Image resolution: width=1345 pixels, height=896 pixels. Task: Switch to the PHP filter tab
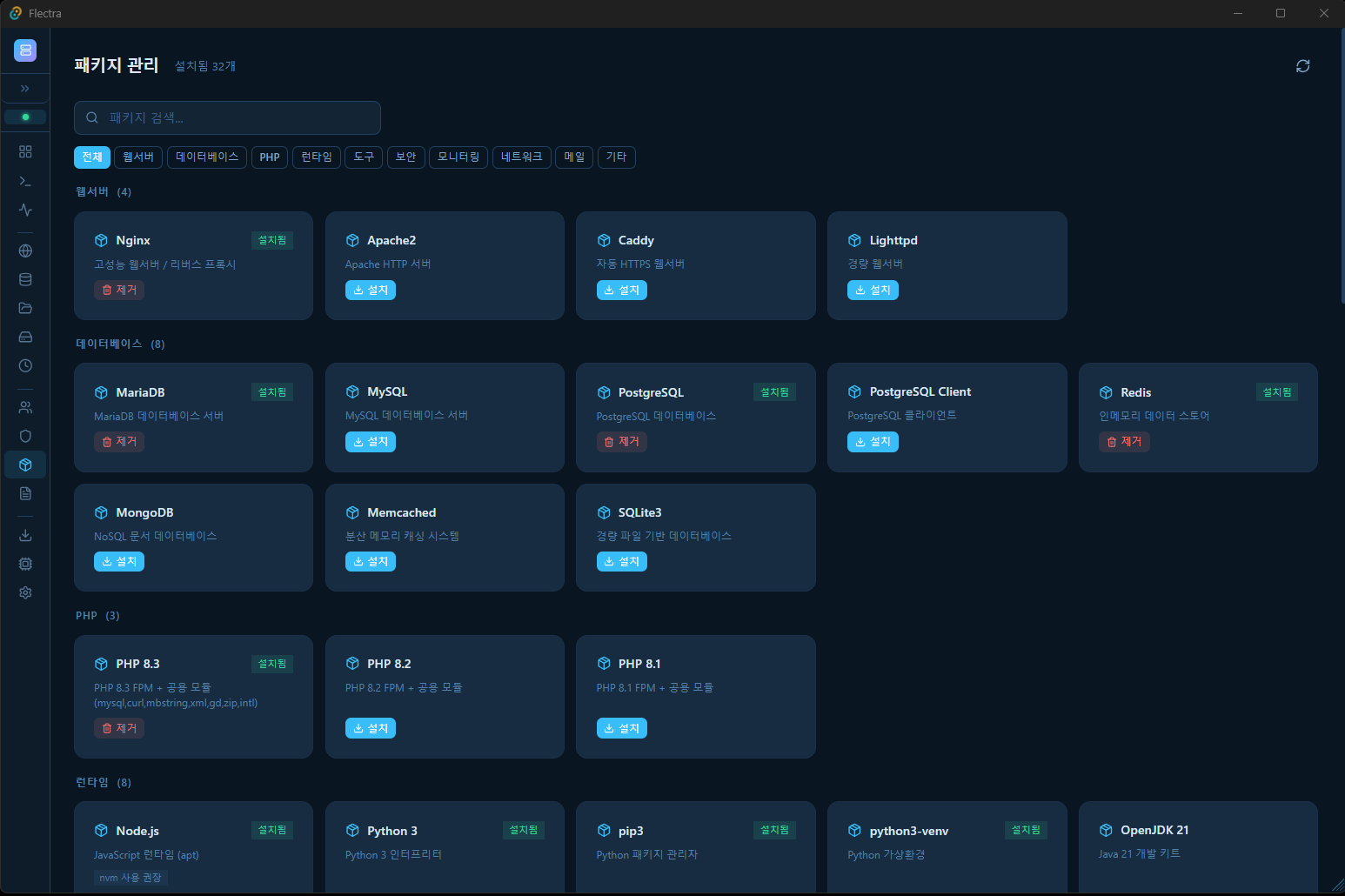270,157
